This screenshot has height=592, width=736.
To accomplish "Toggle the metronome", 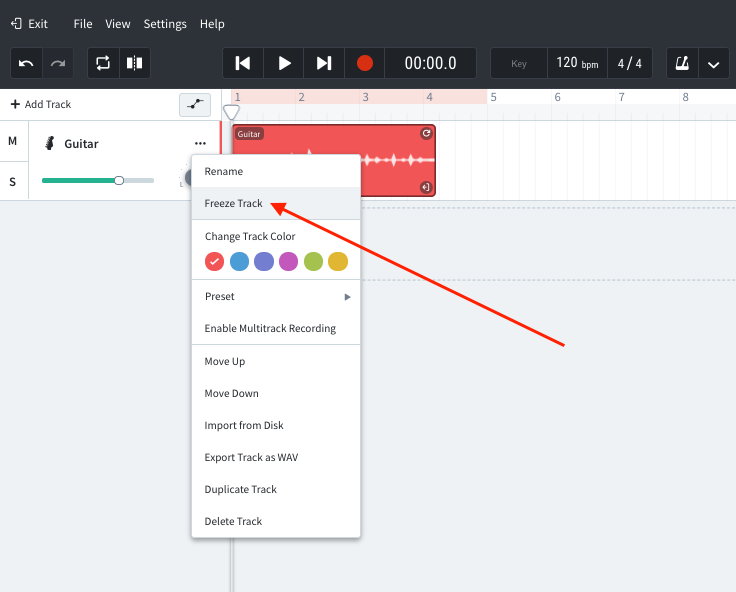I will 682,63.
